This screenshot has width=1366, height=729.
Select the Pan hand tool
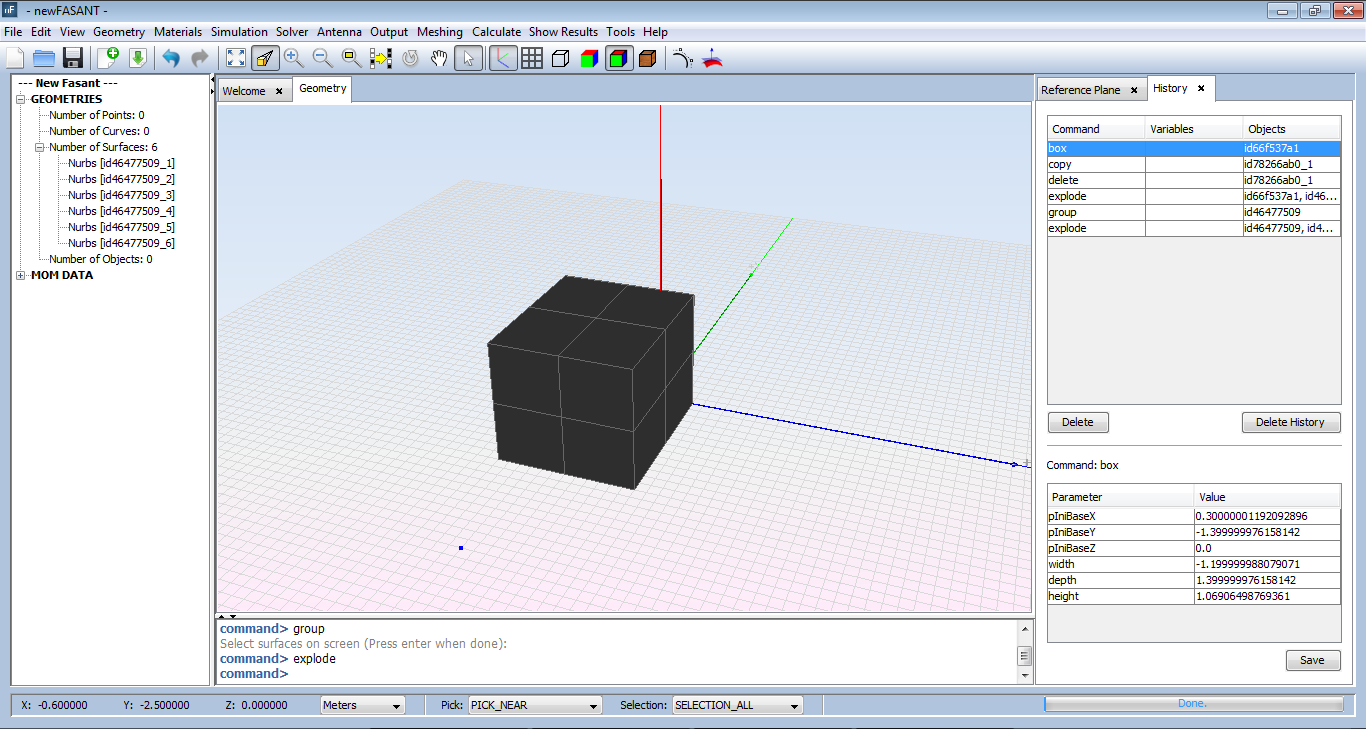pyautogui.click(x=438, y=58)
